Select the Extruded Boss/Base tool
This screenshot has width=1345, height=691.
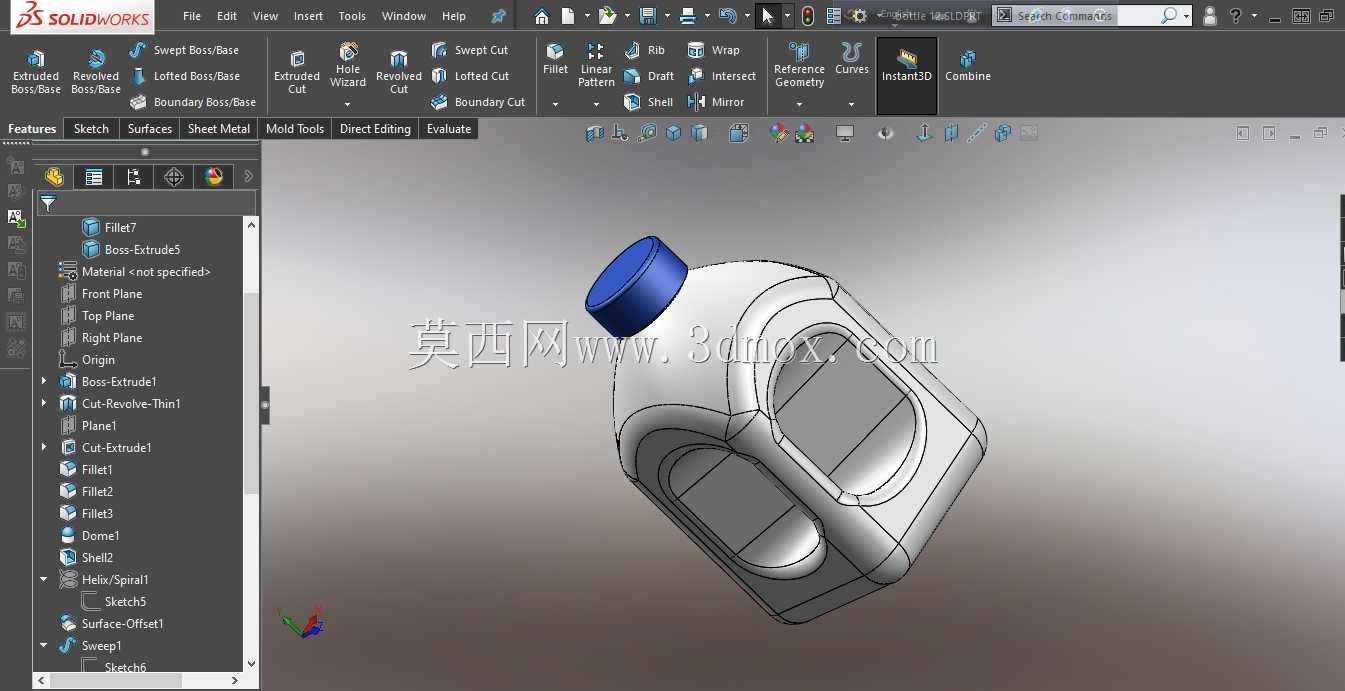tap(36, 72)
